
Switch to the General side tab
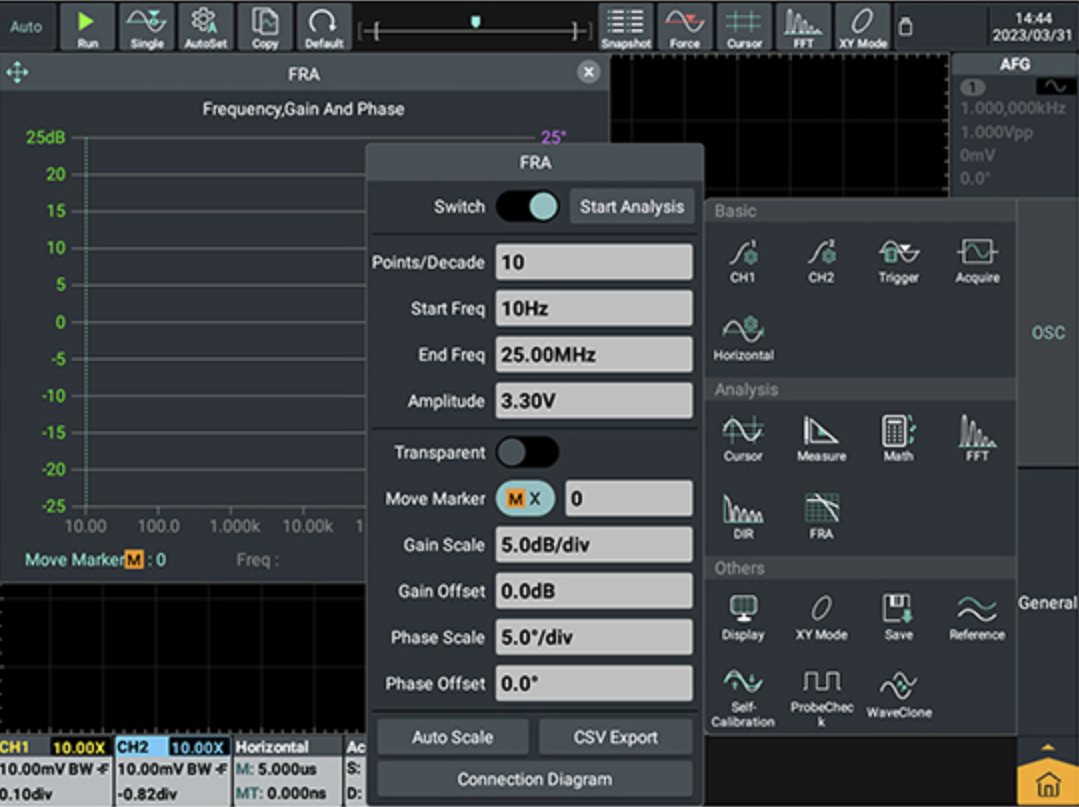point(1047,603)
